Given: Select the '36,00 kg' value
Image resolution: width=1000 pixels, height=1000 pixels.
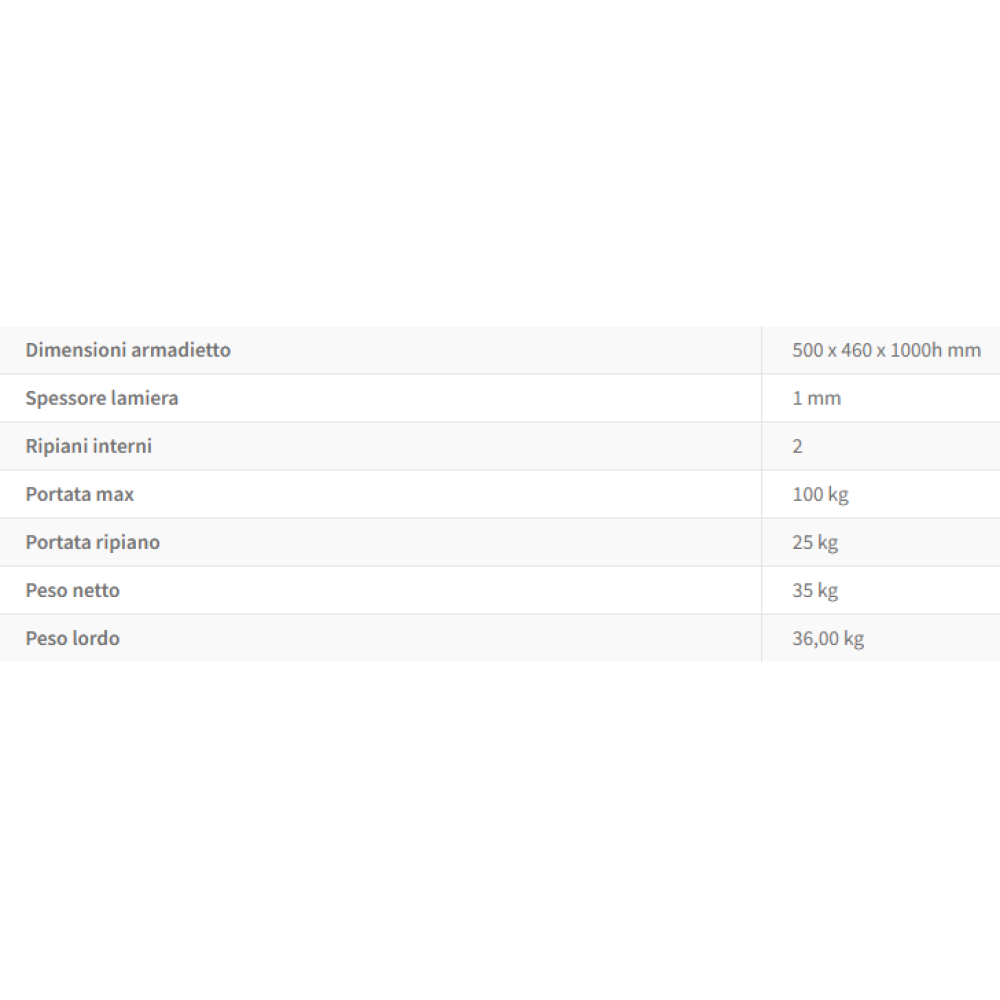Looking at the screenshot, I should point(828,638).
